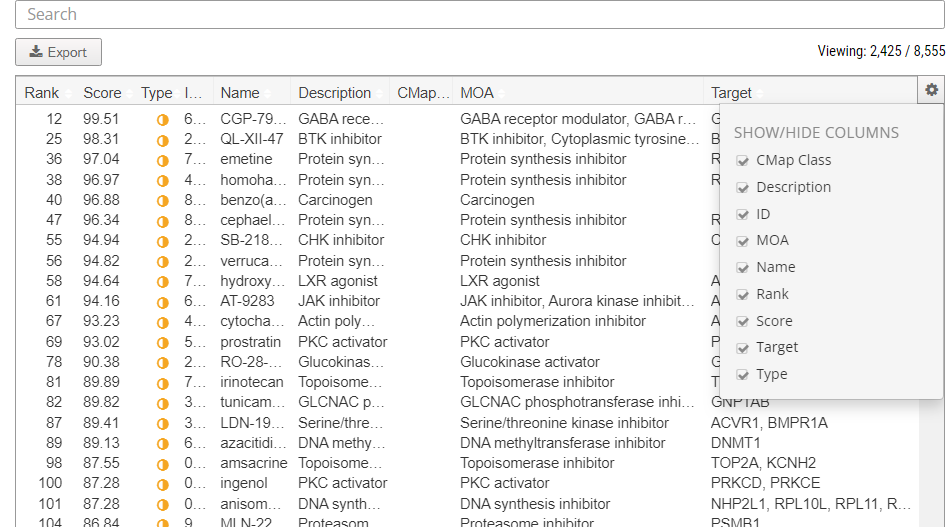Image resolution: width=947 pixels, height=527 pixels.
Task: Click the type icon for prostratin row
Action: pos(162,342)
